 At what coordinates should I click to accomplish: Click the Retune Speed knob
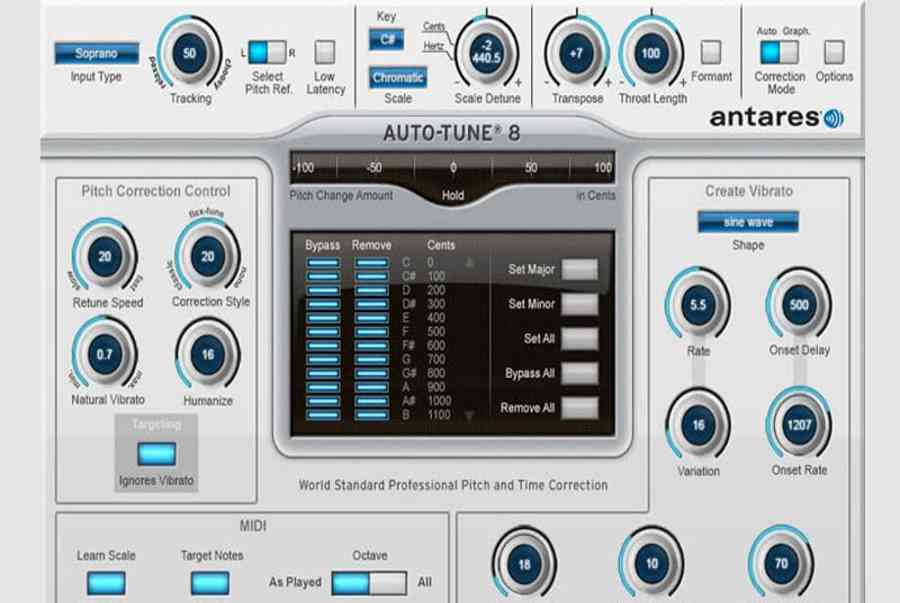(x=104, y=256)
